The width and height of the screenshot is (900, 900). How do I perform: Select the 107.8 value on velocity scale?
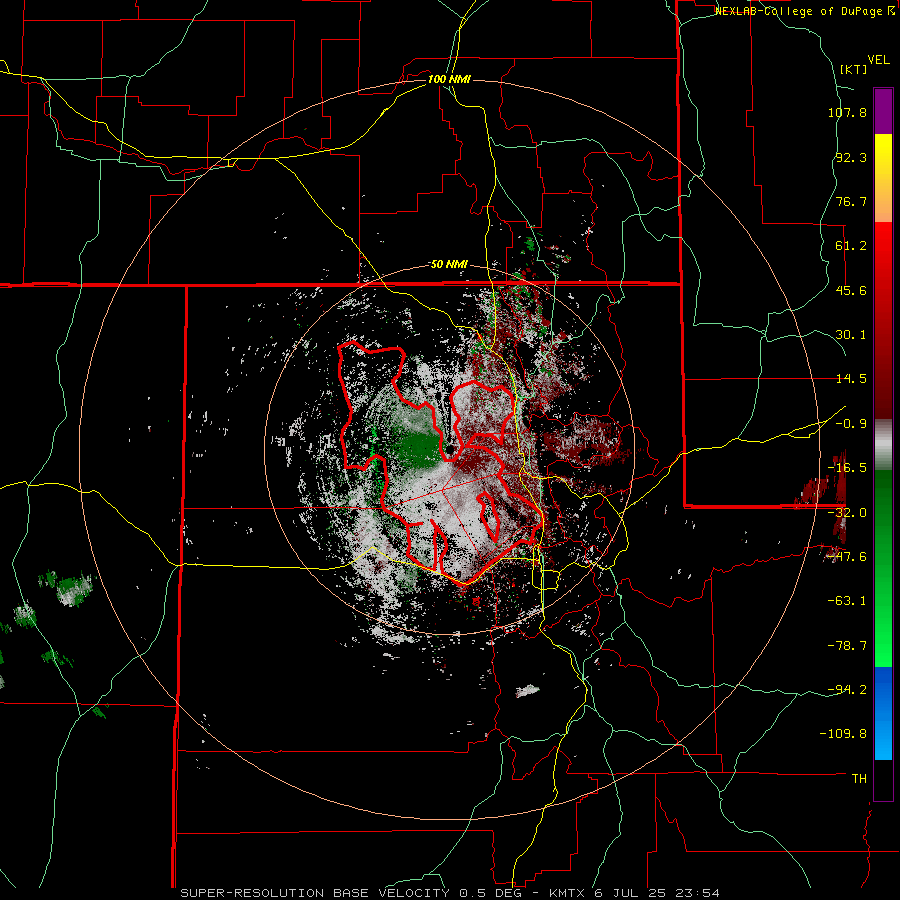[x=847, y=112]
